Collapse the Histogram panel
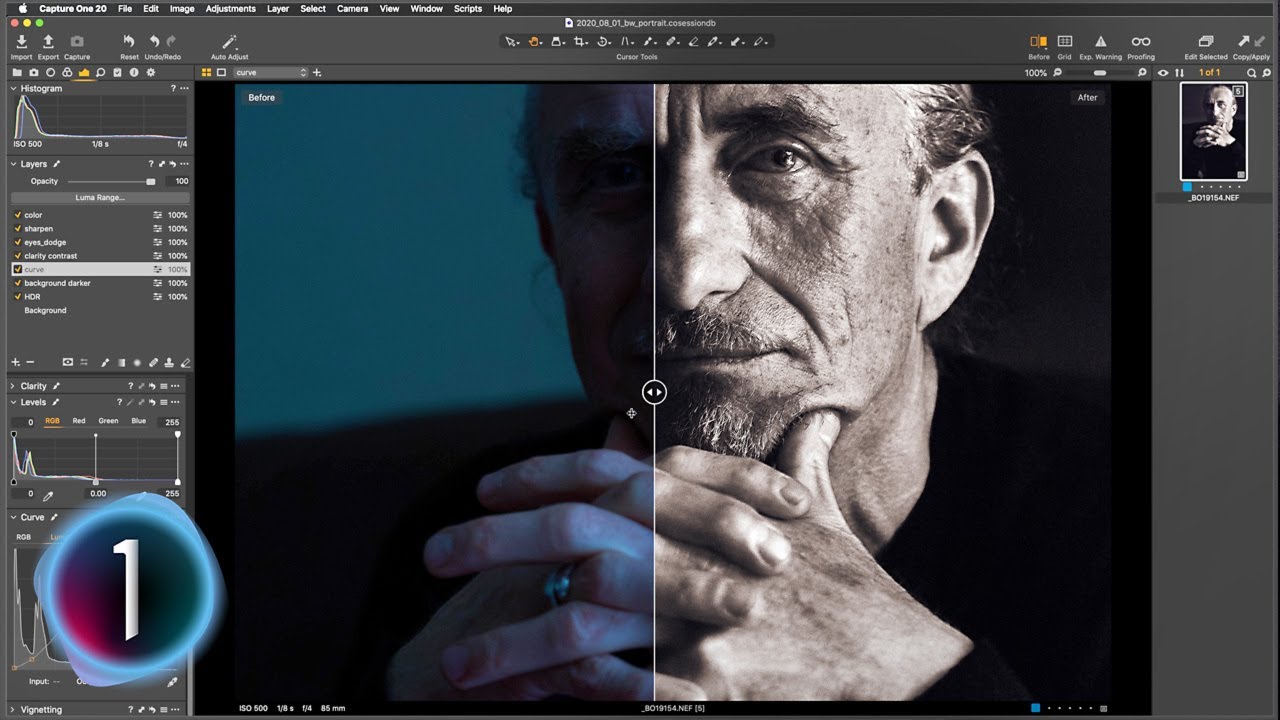Screen dimensions: 1280x720 click(x=14, y=89)
